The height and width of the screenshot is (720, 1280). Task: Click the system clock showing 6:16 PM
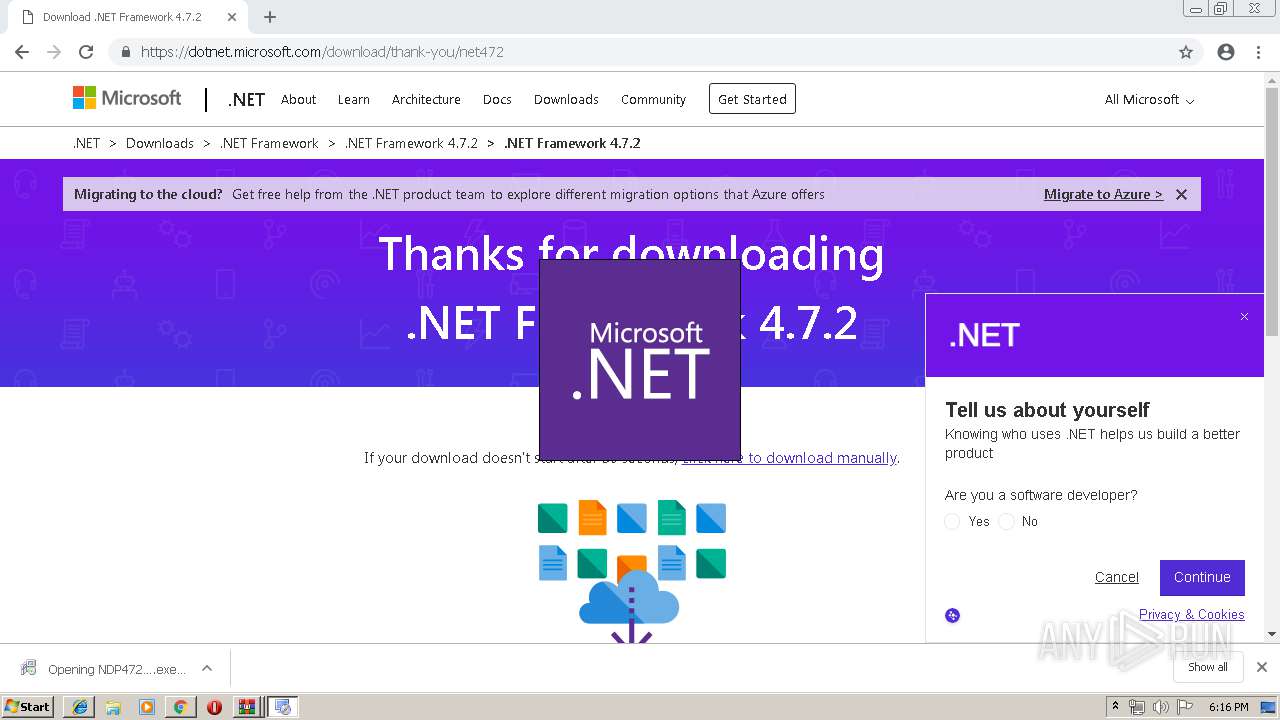tap(1228, 707)
